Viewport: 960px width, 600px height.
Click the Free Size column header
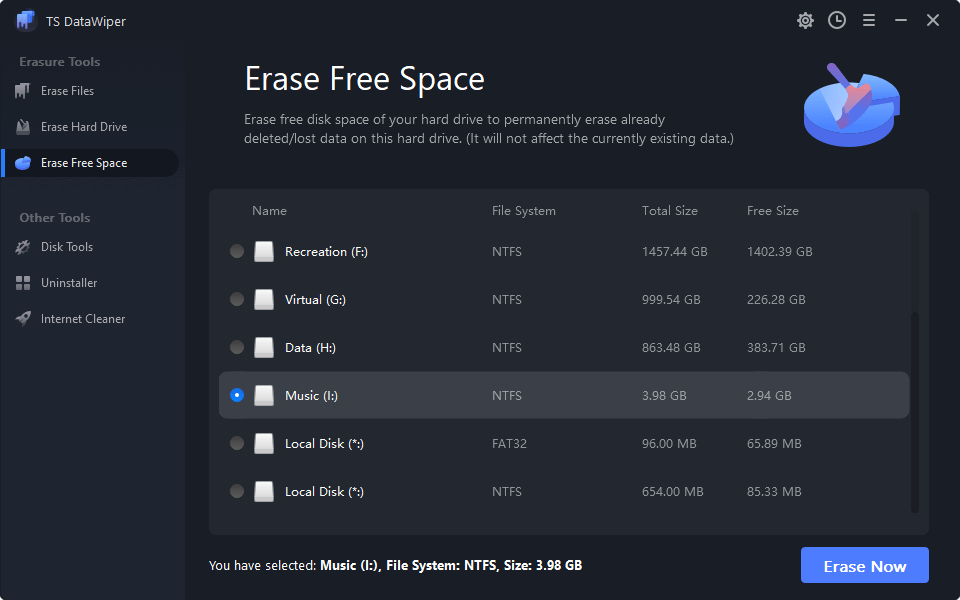coord(772,211)
